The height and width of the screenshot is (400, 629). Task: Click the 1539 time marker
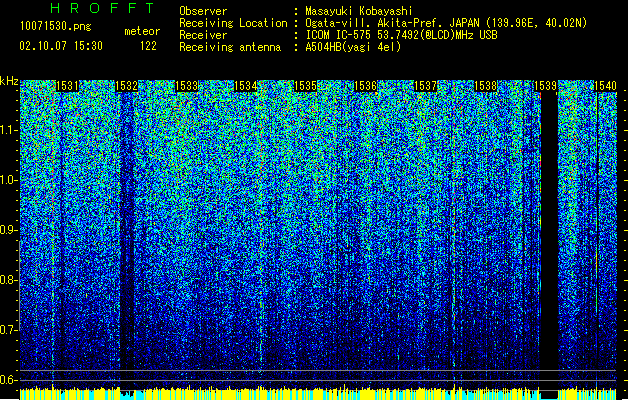coord(546,86)
